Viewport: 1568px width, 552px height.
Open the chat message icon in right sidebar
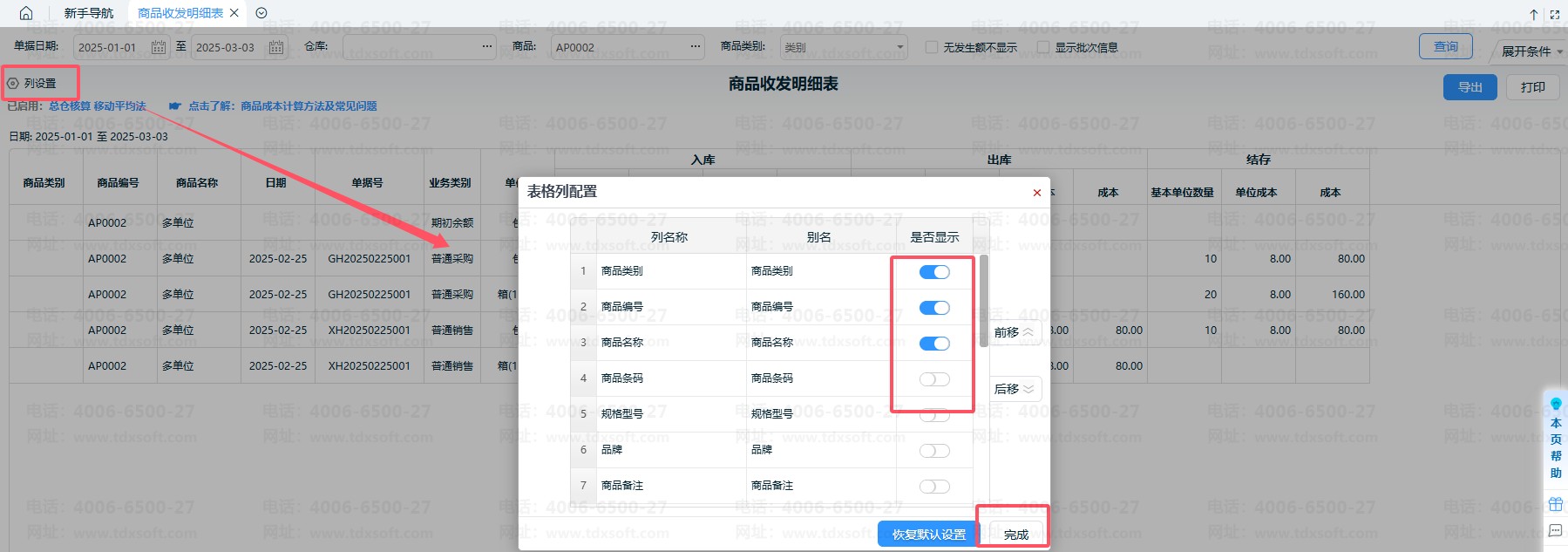tap(1555, 530)
